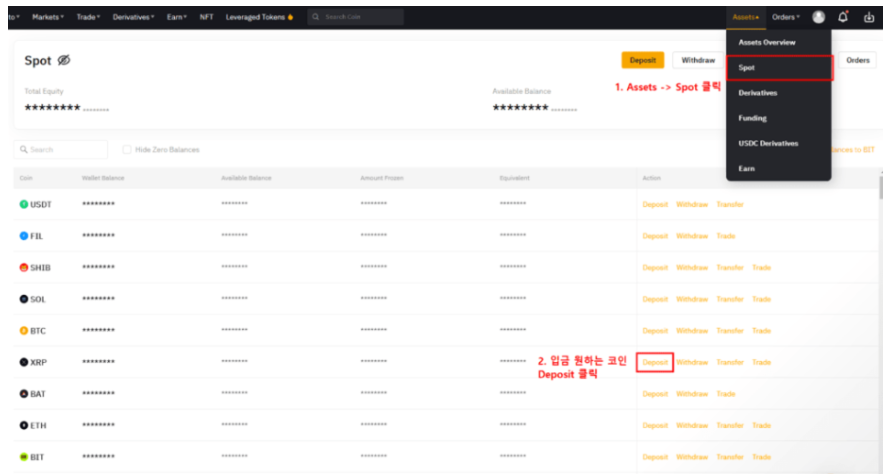Click Trade in the SHIB row
This screenshot has width=883, height=474.
(x=761, y=267)
